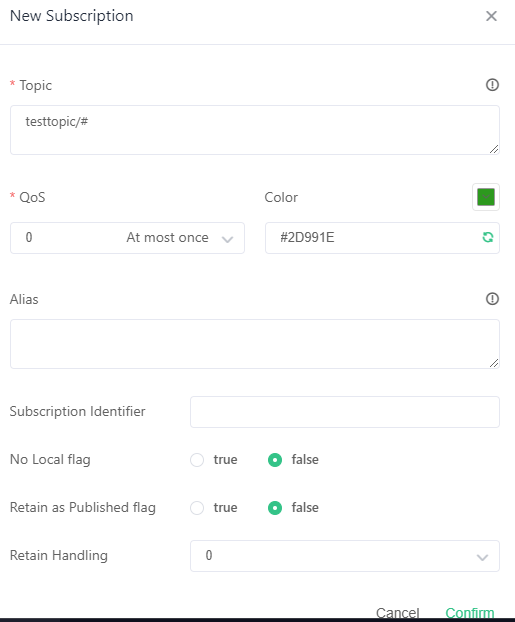Set No Local flag to true
This screenshot has height=622, width=515.
coord(197,460)
